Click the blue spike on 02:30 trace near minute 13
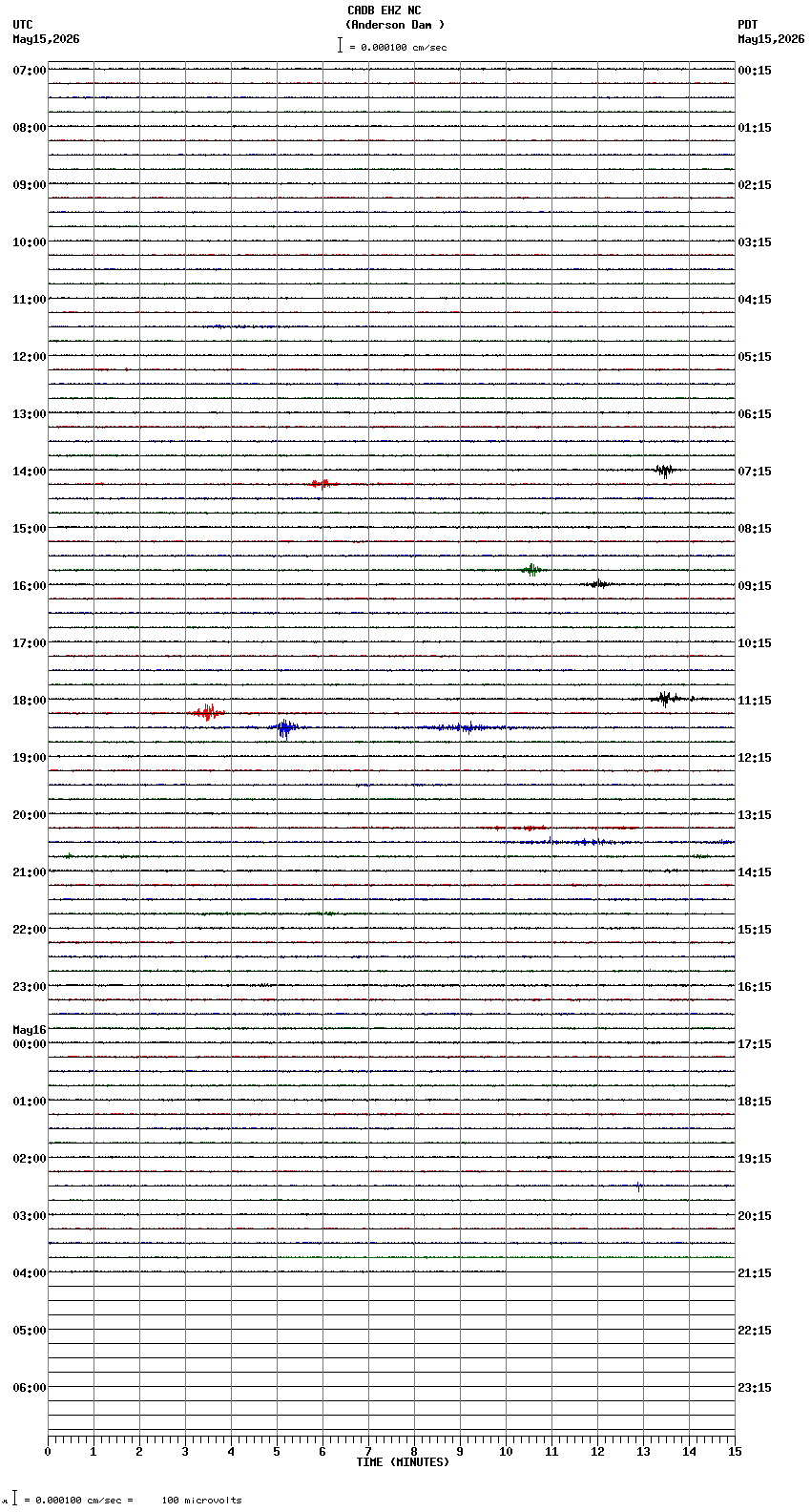This screenshot has width=811, height=1512. (x=638, y=1186)
